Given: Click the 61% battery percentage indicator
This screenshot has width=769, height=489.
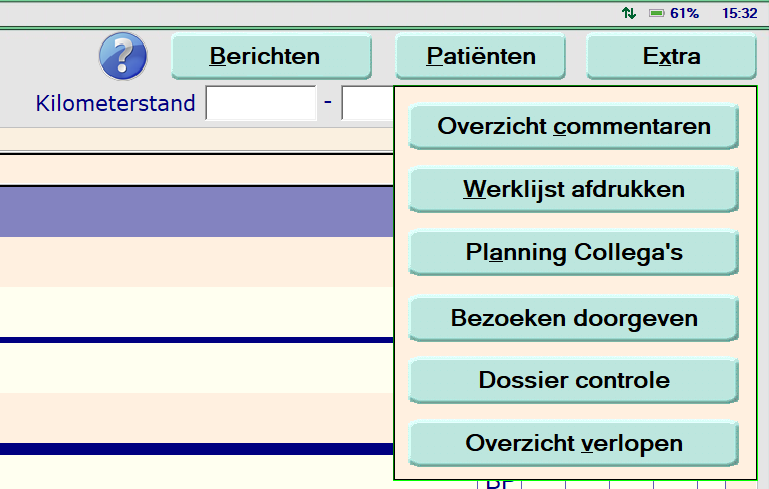Looking at the screenshot, I should tap(685, 14).
